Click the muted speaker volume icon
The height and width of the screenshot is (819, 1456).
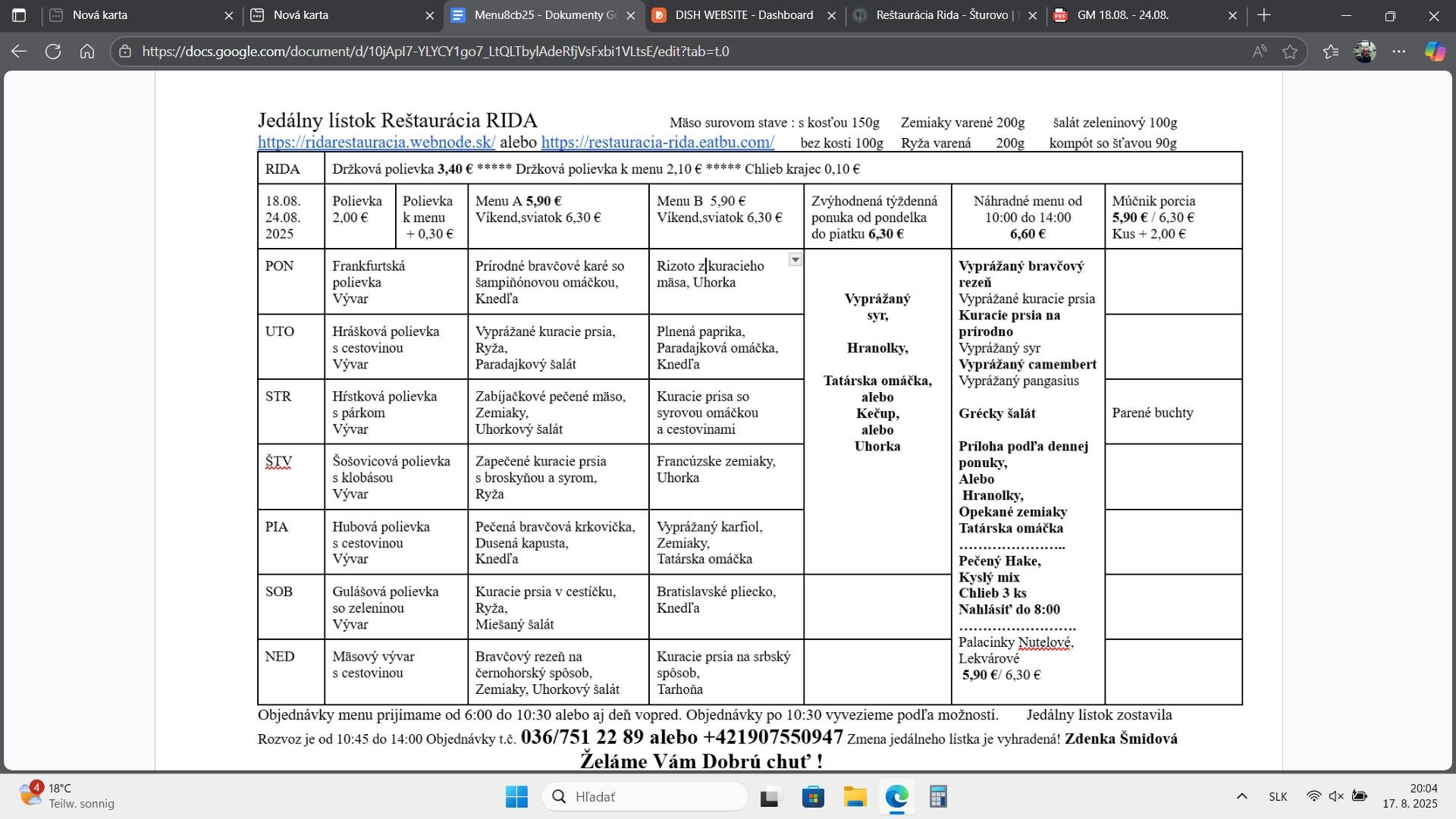pos(1336,796)
